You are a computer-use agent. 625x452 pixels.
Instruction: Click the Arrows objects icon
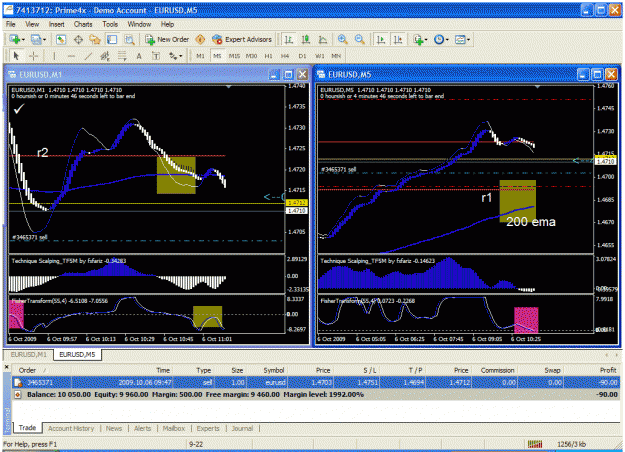click(x=173, y=56)
